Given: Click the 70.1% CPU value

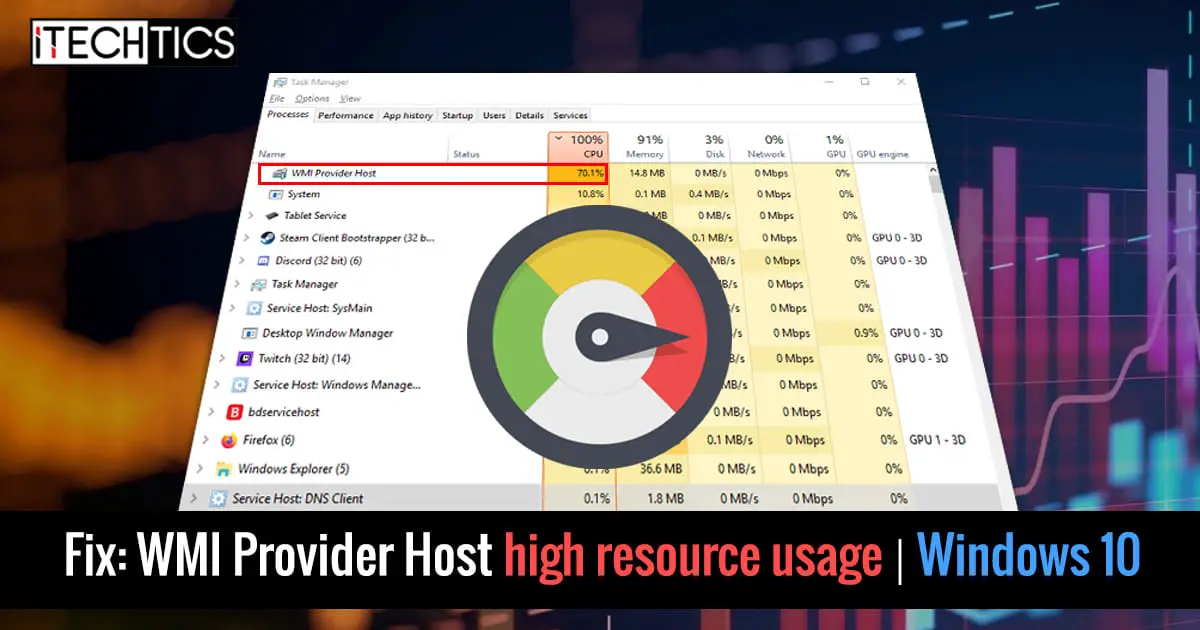Looking at the screenshot, I should click(x=589, y=174).
